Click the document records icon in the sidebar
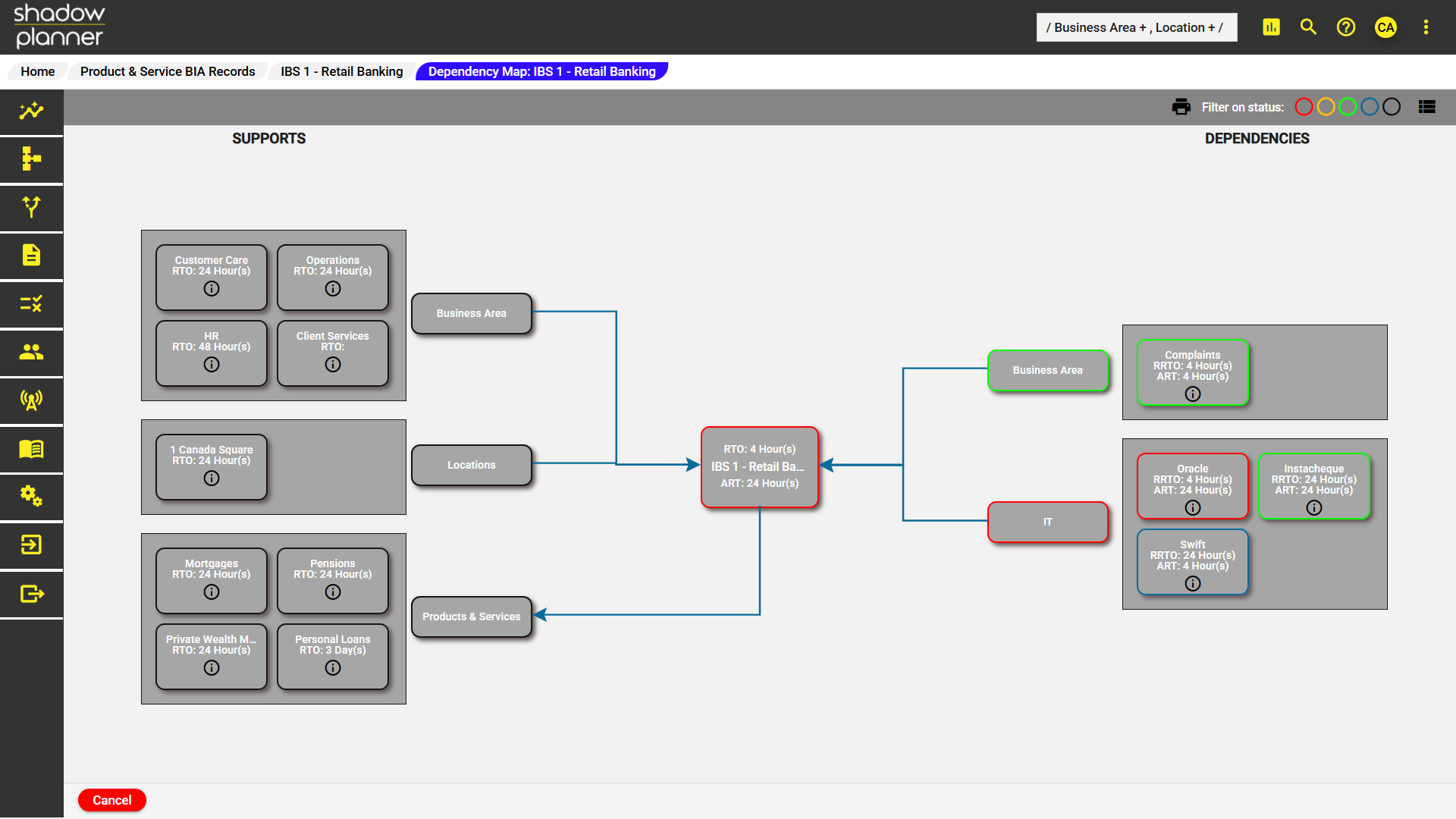 pos(31,256)
